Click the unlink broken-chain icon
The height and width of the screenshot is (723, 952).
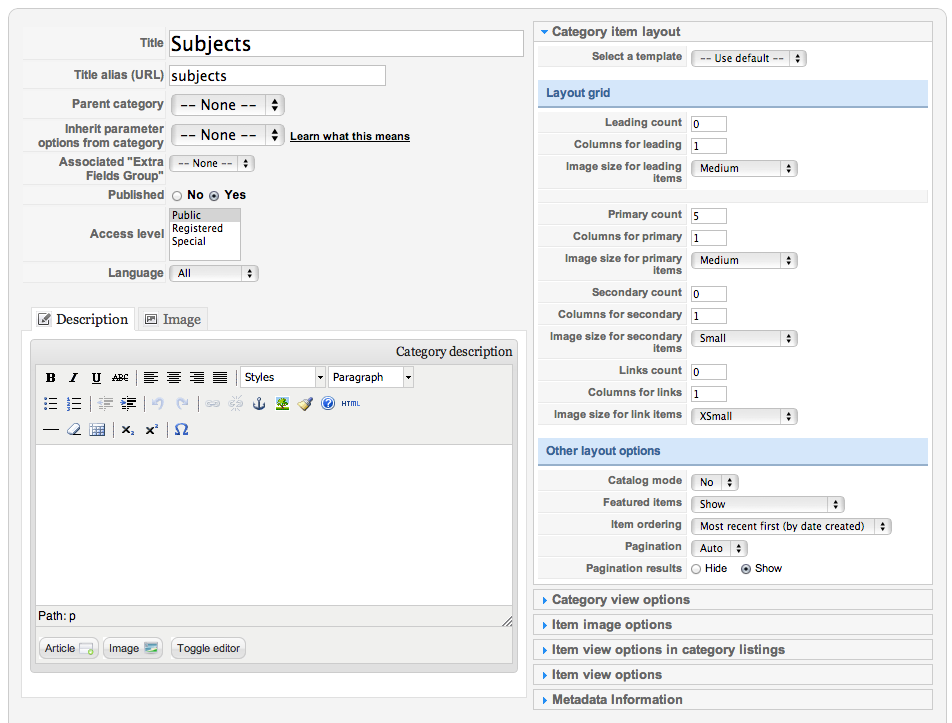pyautogui.click(x=236, y=404)
